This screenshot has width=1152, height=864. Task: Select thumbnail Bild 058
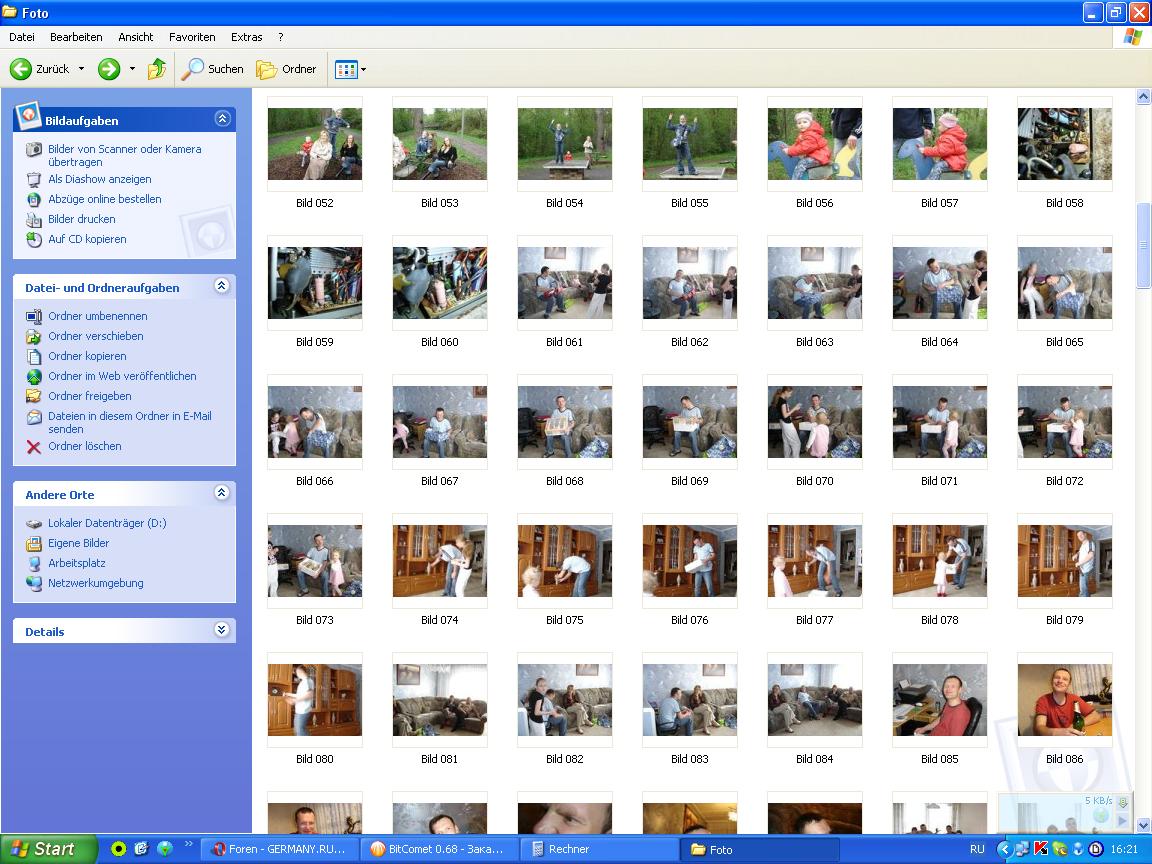[x=1065, y=144]
